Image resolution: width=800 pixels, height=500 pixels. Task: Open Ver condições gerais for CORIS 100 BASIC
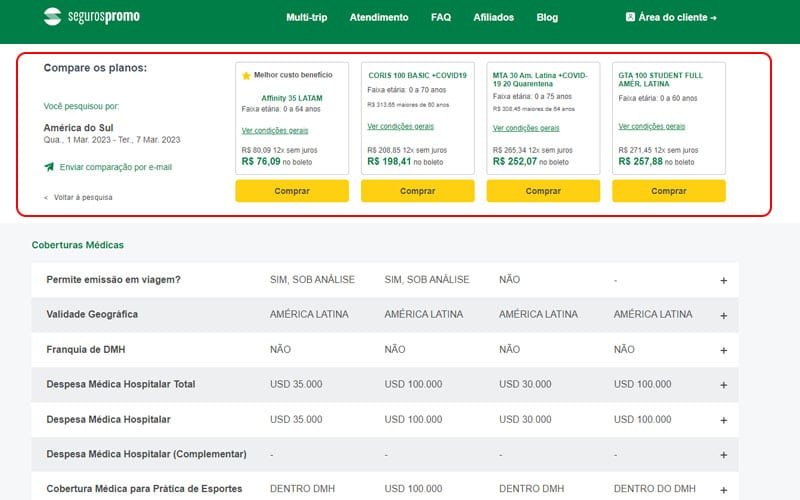401,126
